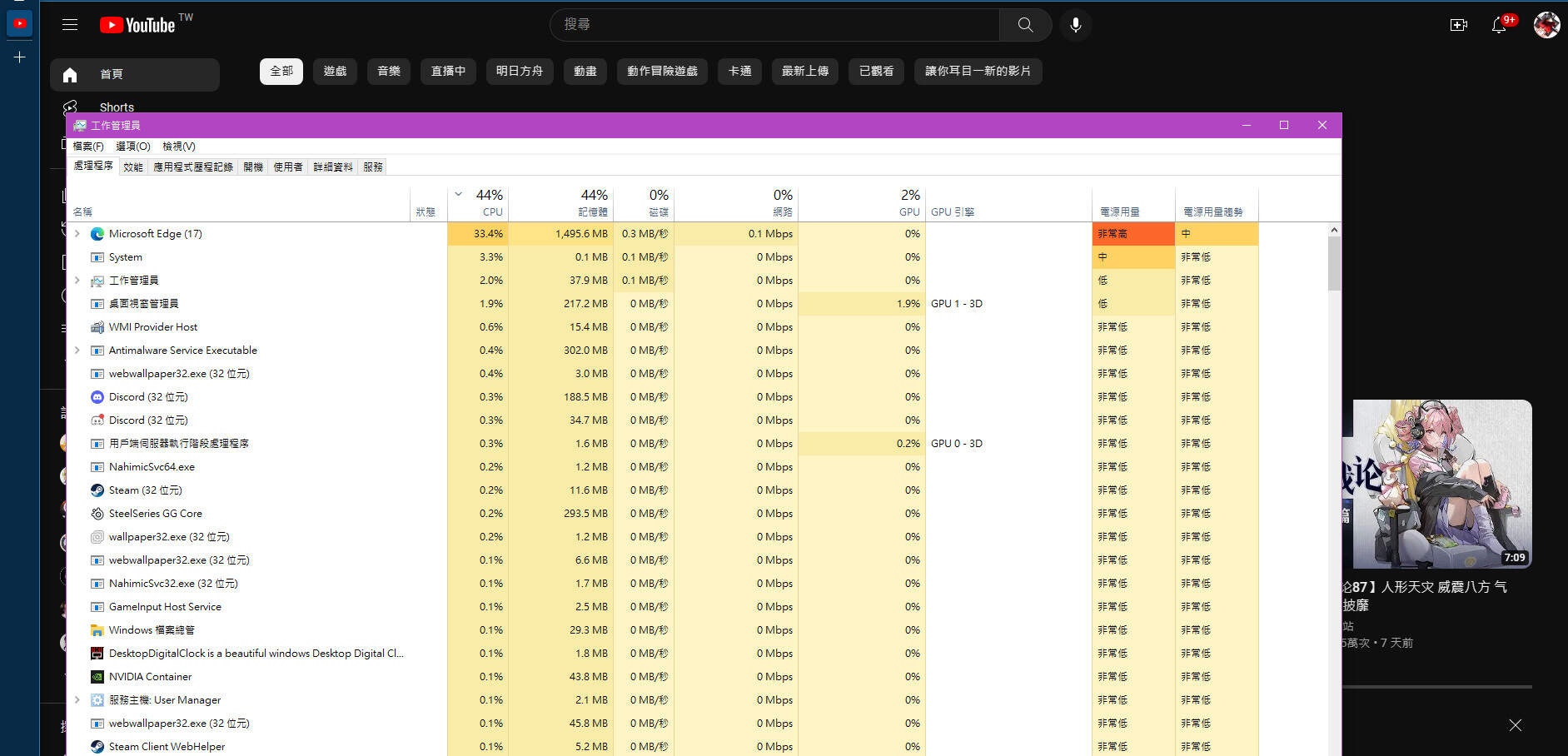Select the 首頁 home item in sidebar

coord(112,74)
